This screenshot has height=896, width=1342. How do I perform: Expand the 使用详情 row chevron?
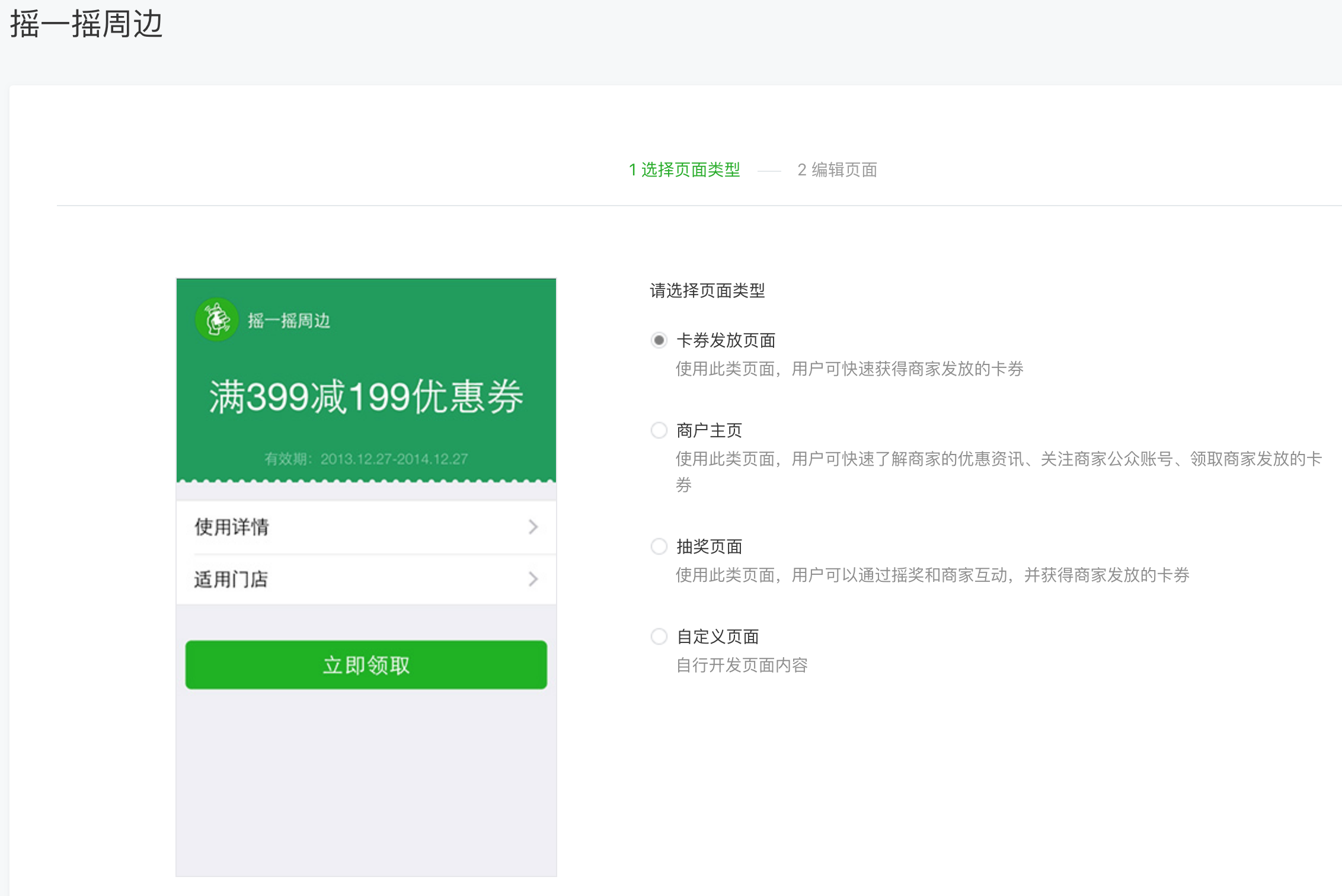tap(533, 527)
